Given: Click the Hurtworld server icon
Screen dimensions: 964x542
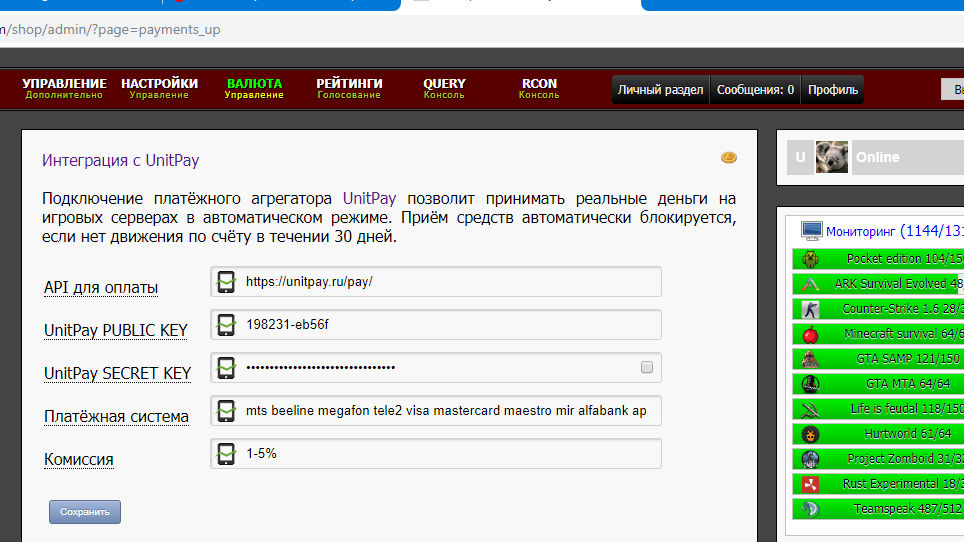Looking at the screenshot, I should pos(810,434).
